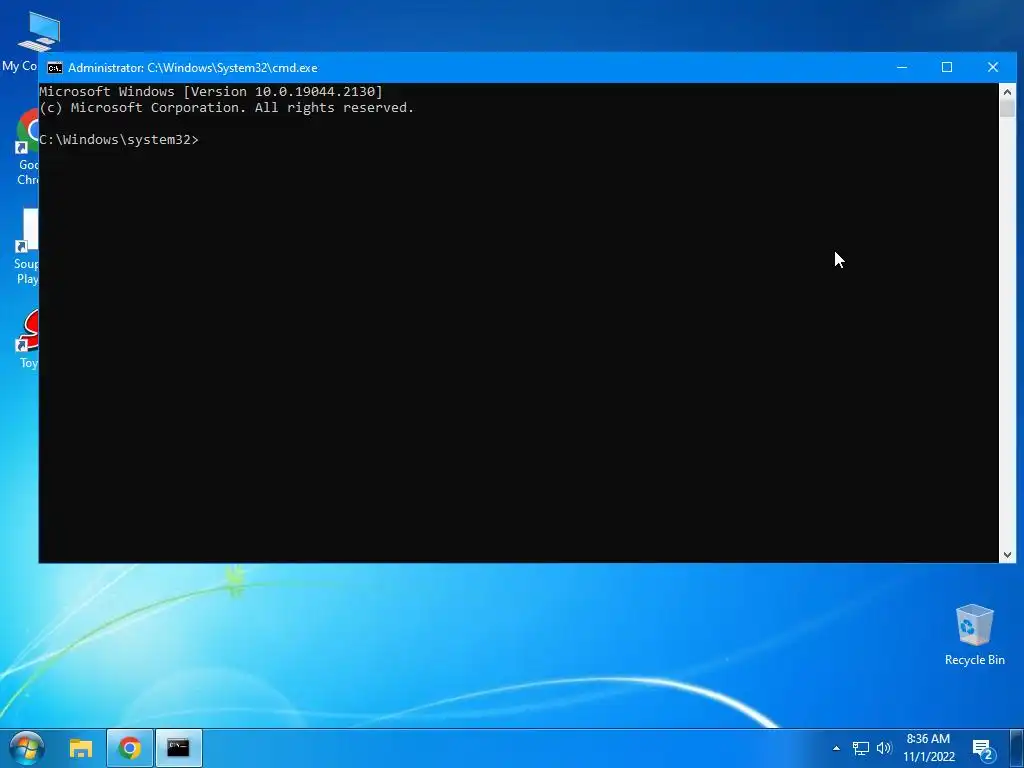Image resolution: width=1024 pixels, height=768 pixels.
Task: Click the 'Administrator: C:\Windows\System32\cmd.exe' title text
Action: (x=193, y=68)
